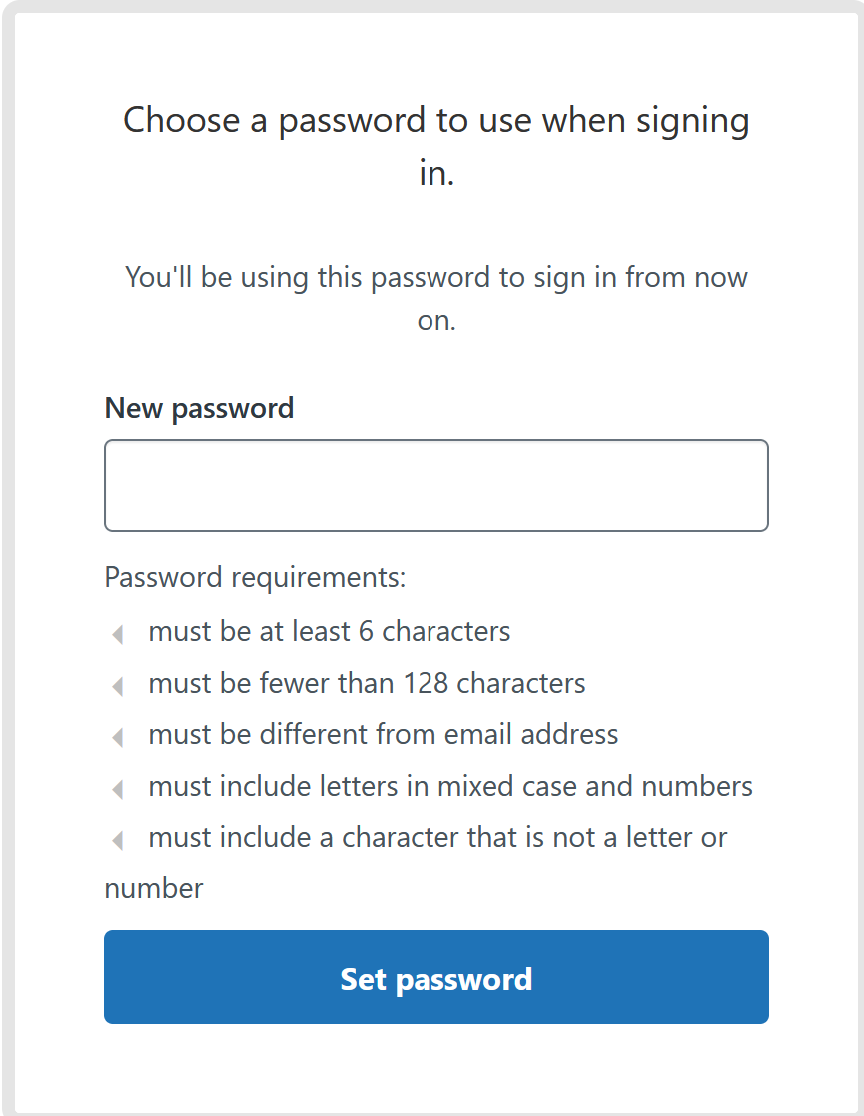The image size is (864, 1116).
Task: Click the sign-in explanation text
Action: coord(436,299)
